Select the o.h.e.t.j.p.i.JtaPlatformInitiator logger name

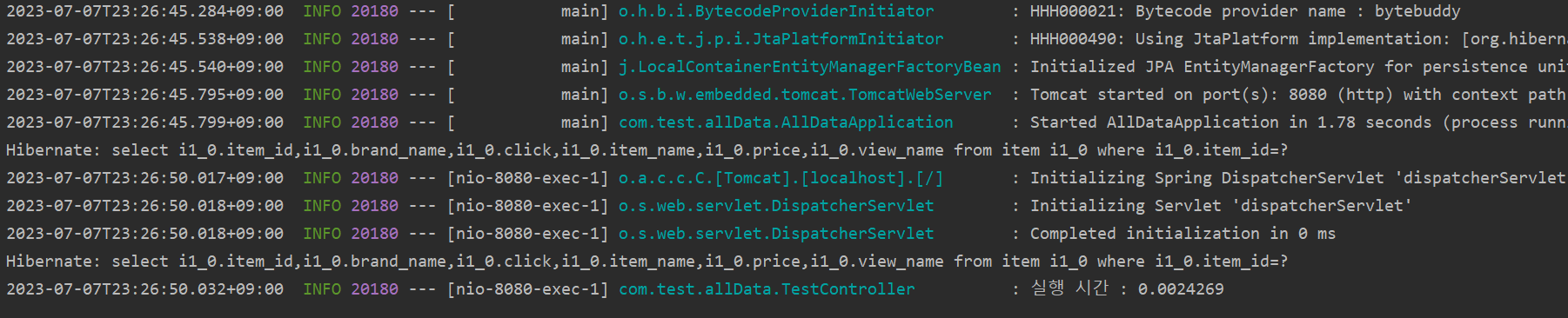[781, 39]
